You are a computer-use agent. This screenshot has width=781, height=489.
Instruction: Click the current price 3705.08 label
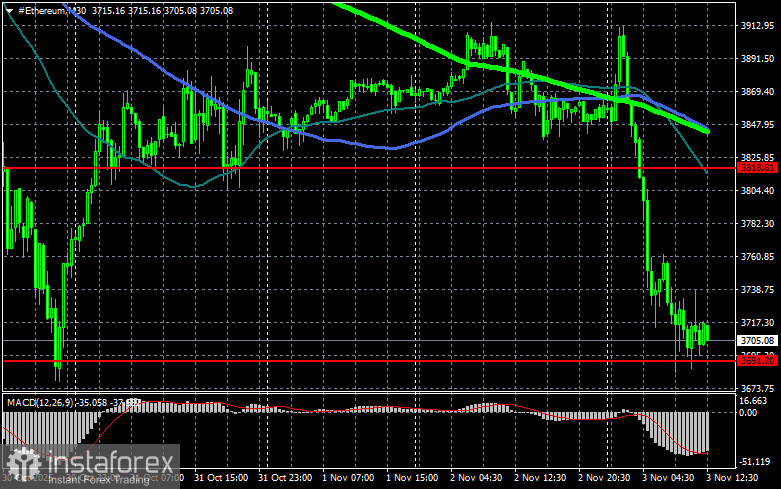point(757,340)
